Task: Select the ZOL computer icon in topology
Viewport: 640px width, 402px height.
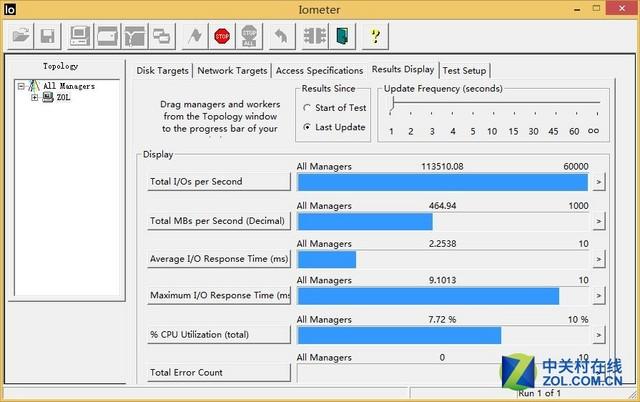Action: tap(48, 97)
